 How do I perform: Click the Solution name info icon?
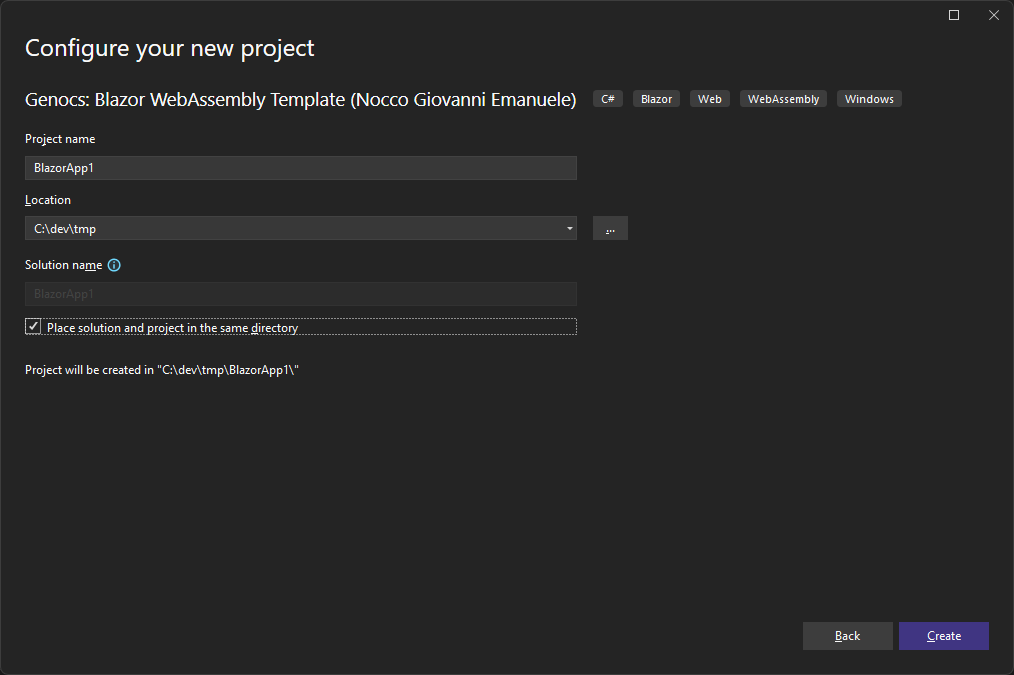click(x=114, y=265)
